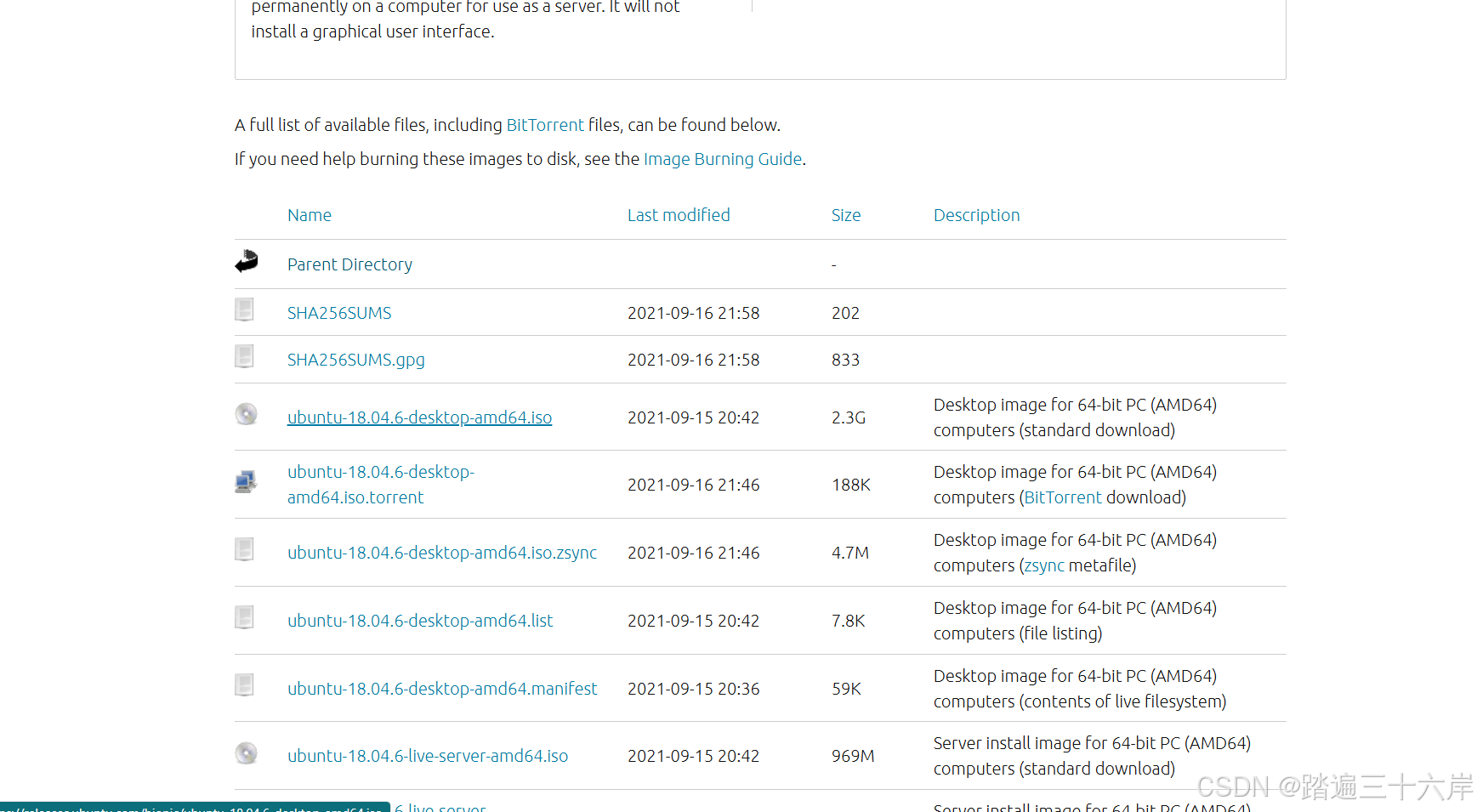Screen dimensions: 1477x812
Task: Open the ubuntu-18.04.6-desktop-amd64.manifest link
Action: click(442, 689)
